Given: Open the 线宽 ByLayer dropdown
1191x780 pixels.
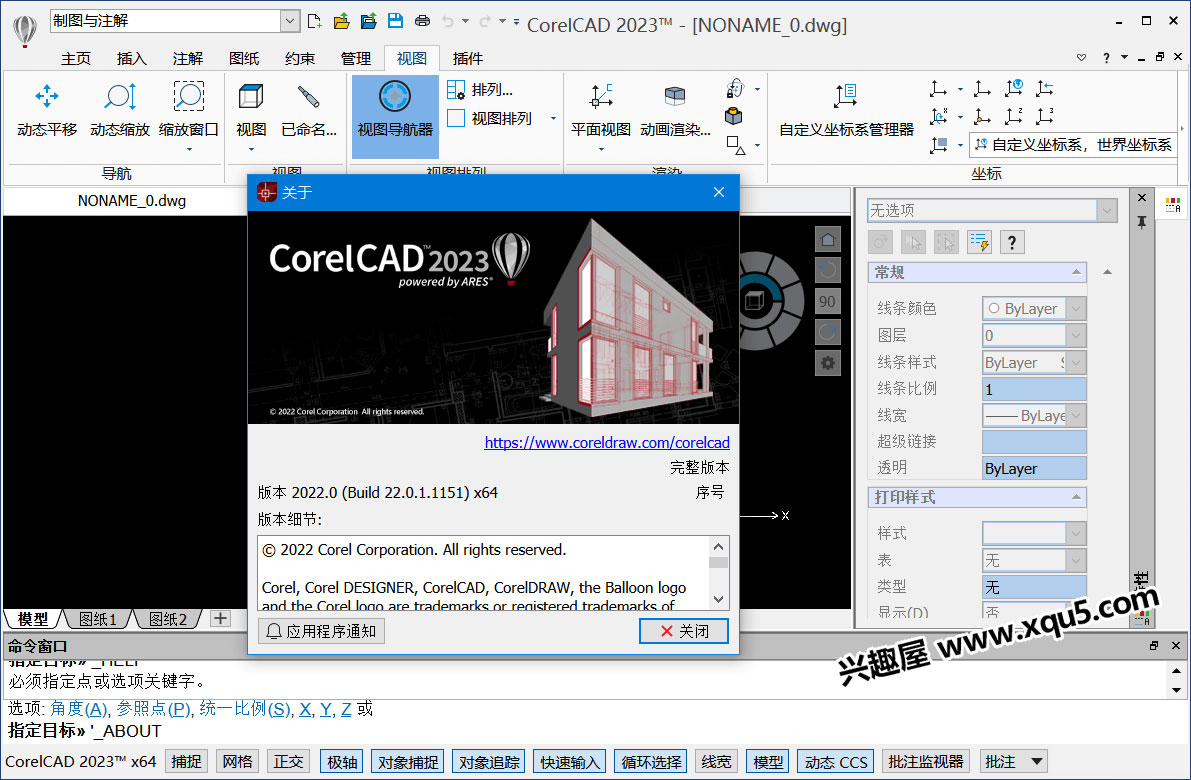Looking at the screenshot, I should [1076, 415].
